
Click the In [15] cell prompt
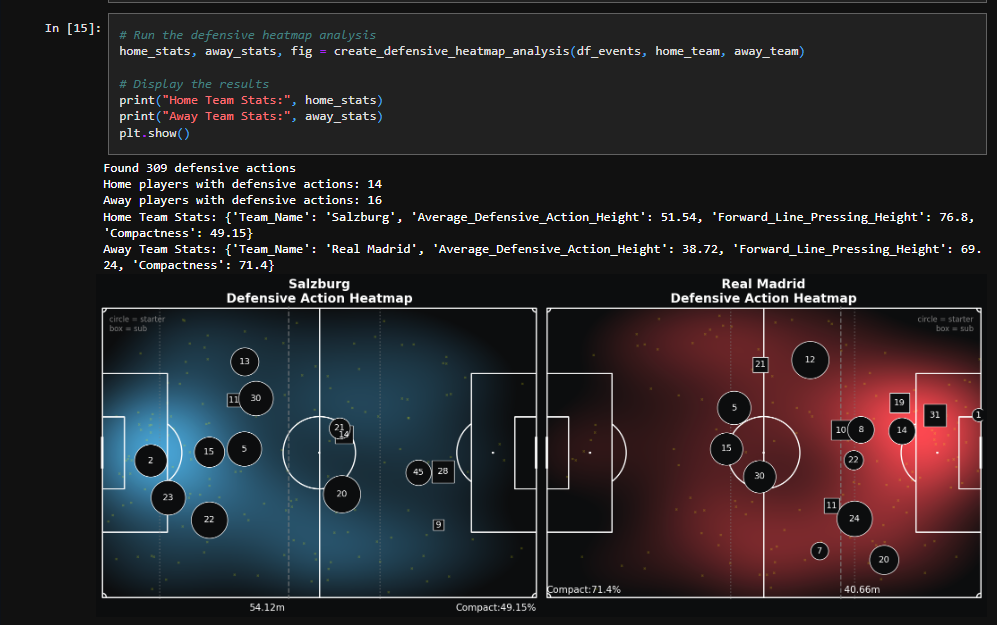pos(72,28)
